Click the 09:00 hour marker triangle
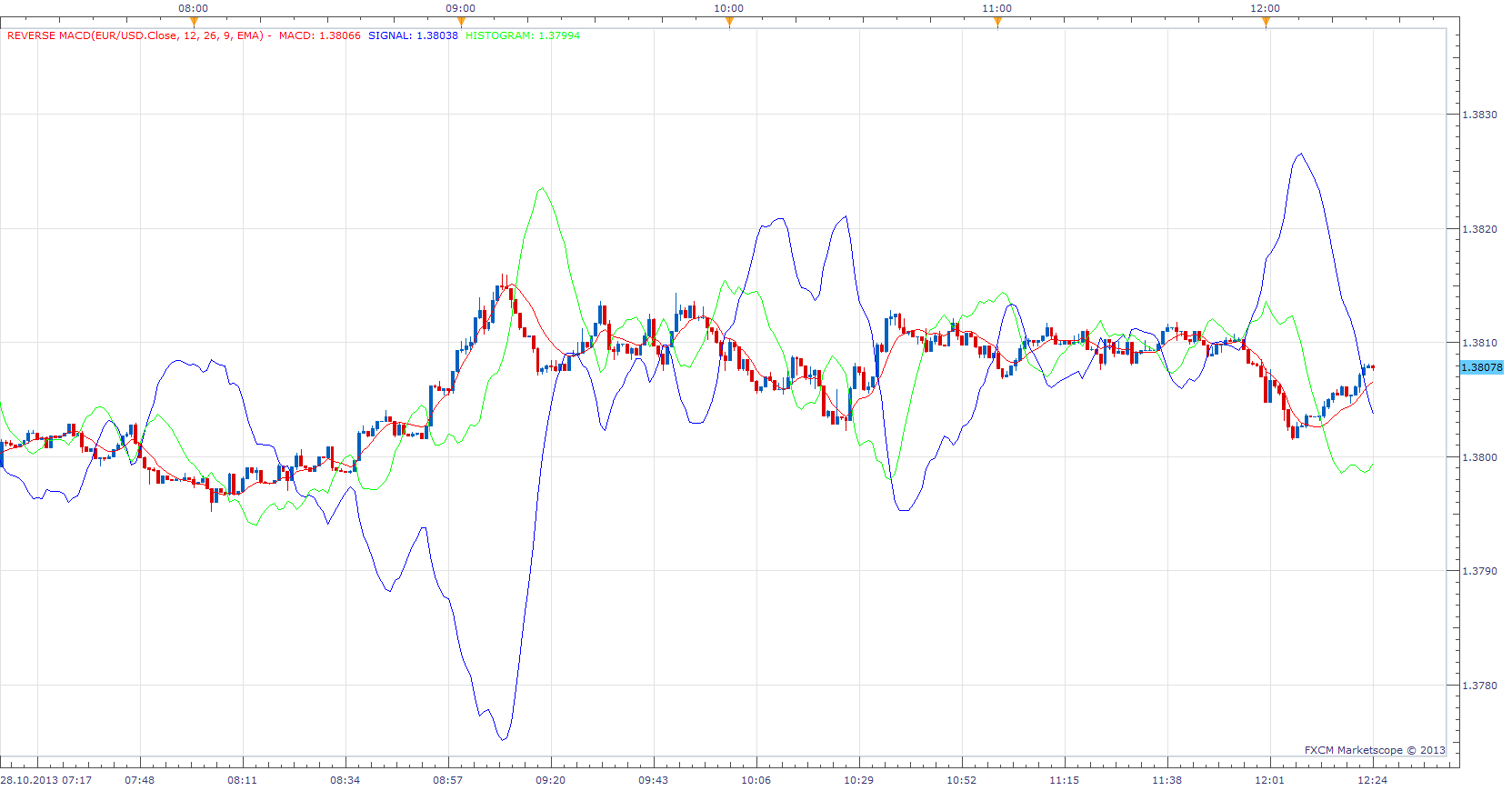This screenshot has height=791, width=1512. tap(461, 22)
